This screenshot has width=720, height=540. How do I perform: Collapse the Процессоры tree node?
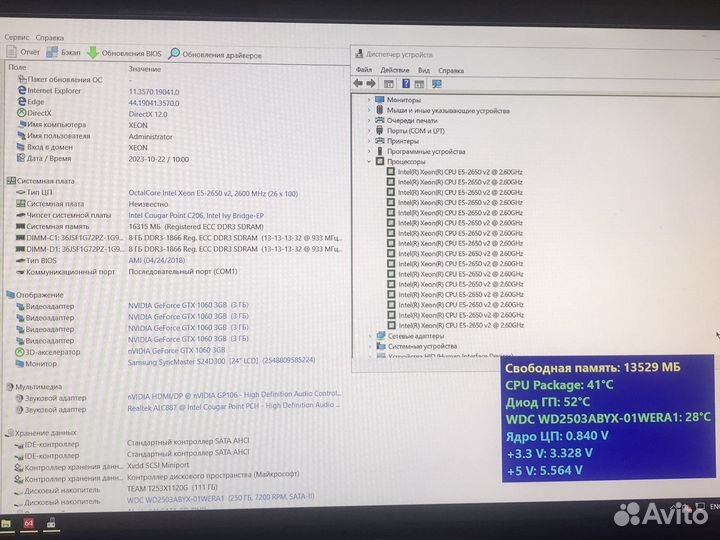[369, 161]
